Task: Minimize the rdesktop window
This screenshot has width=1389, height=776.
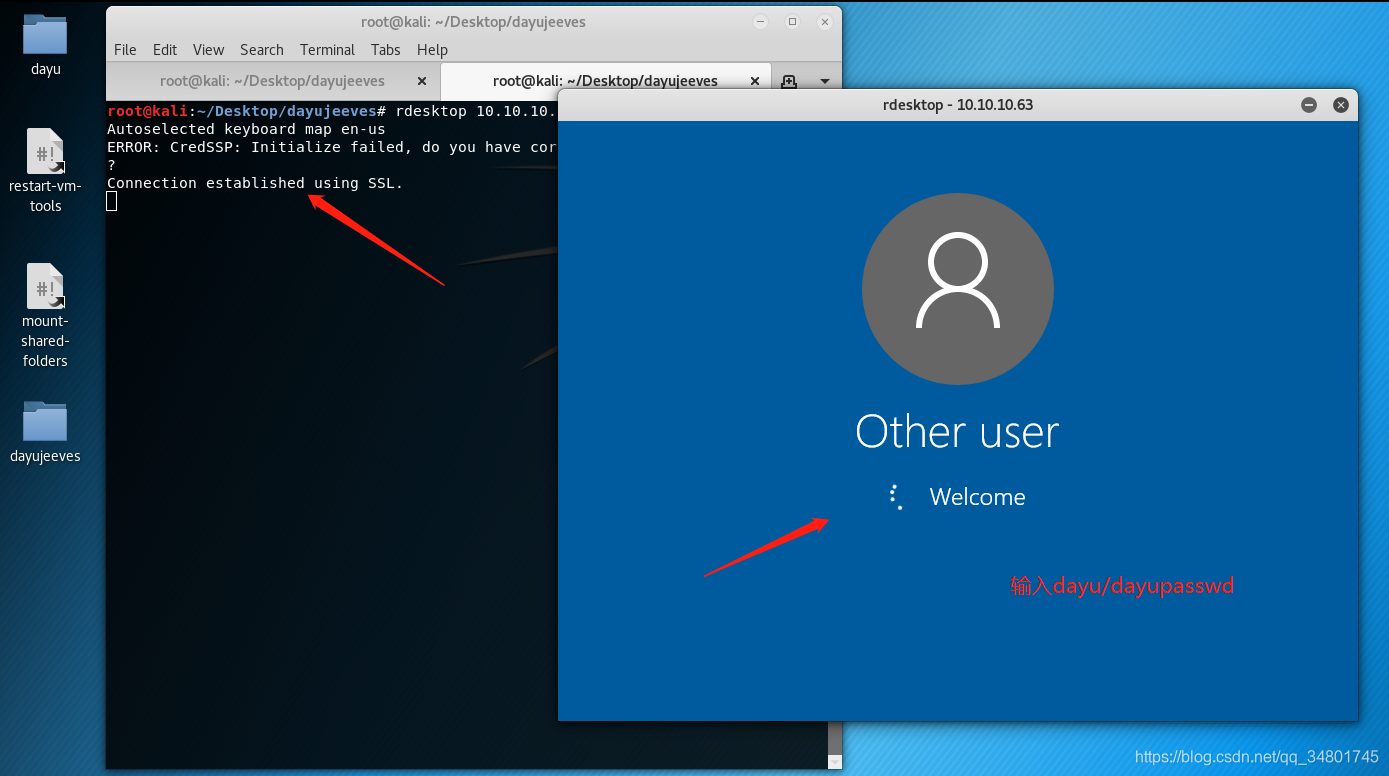Action: tap(1308, 104)
